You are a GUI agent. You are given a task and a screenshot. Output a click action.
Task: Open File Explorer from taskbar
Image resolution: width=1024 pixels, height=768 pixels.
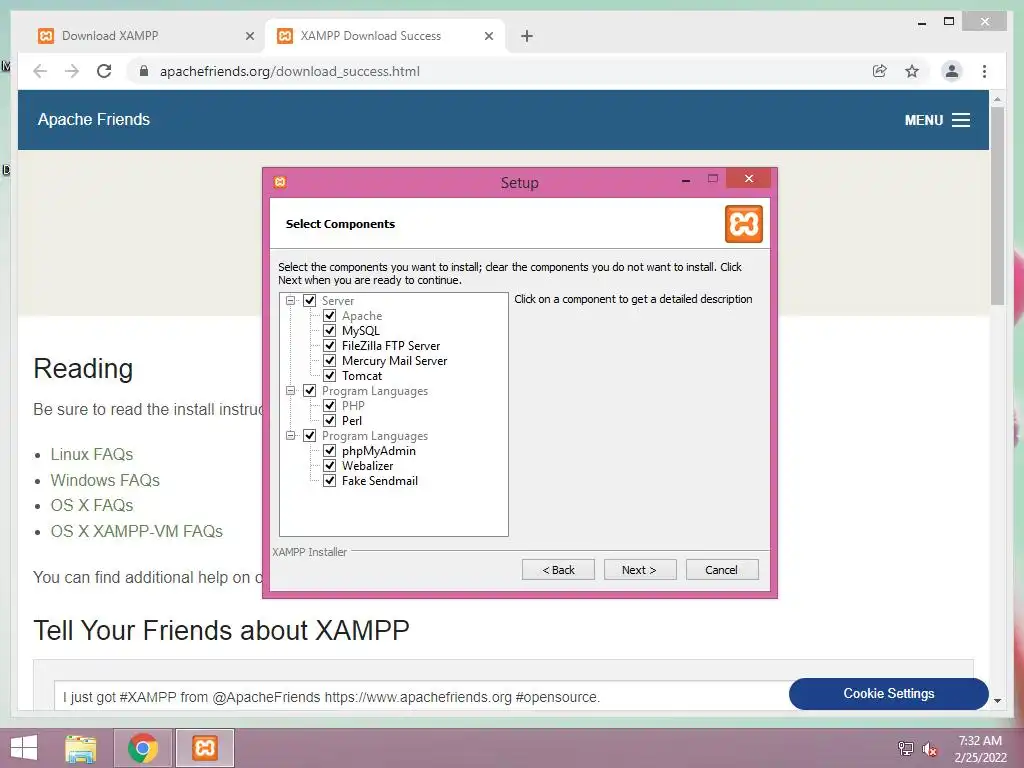[81, 748]
